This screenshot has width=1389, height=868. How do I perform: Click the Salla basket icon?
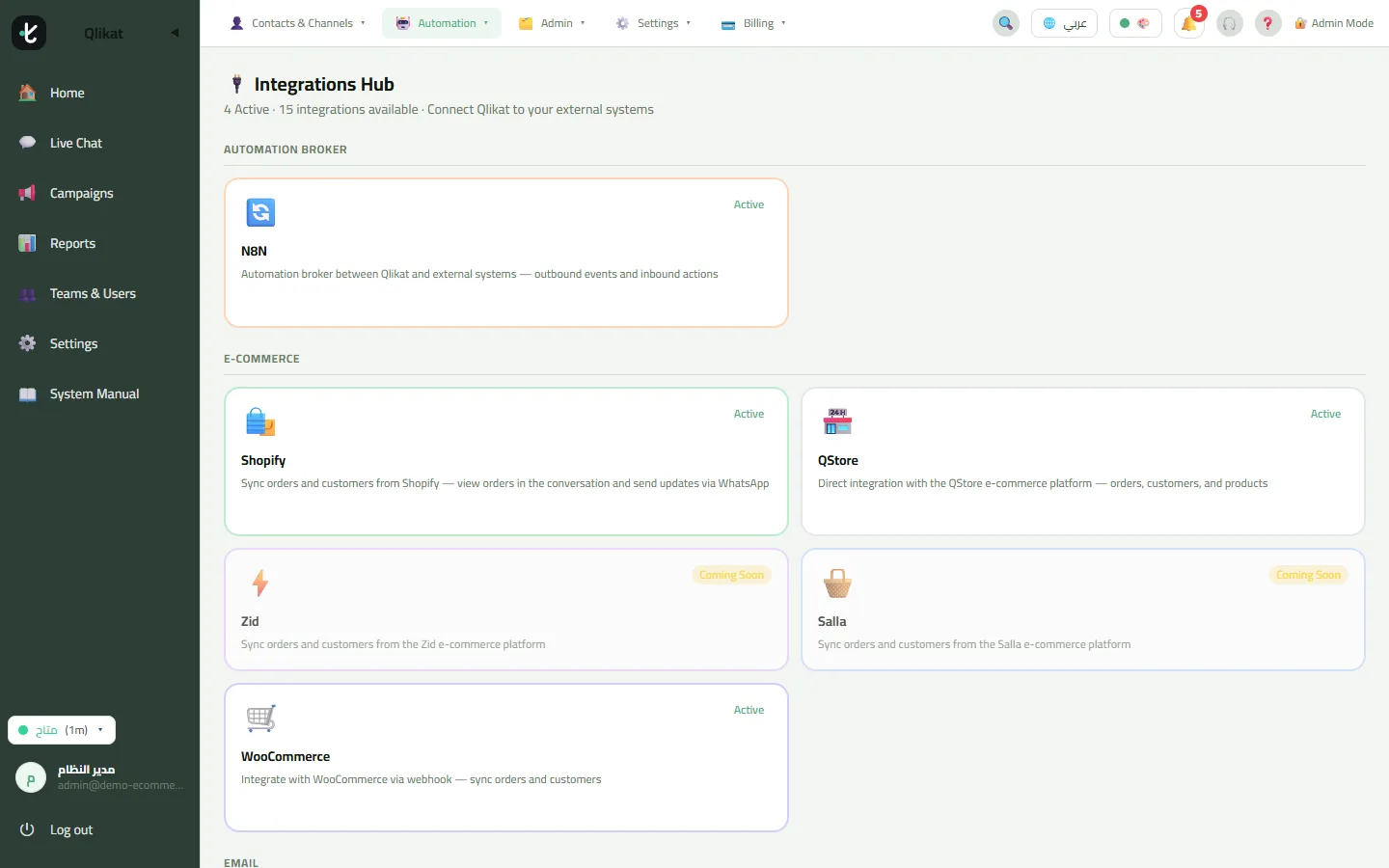(x=837, y=583)
